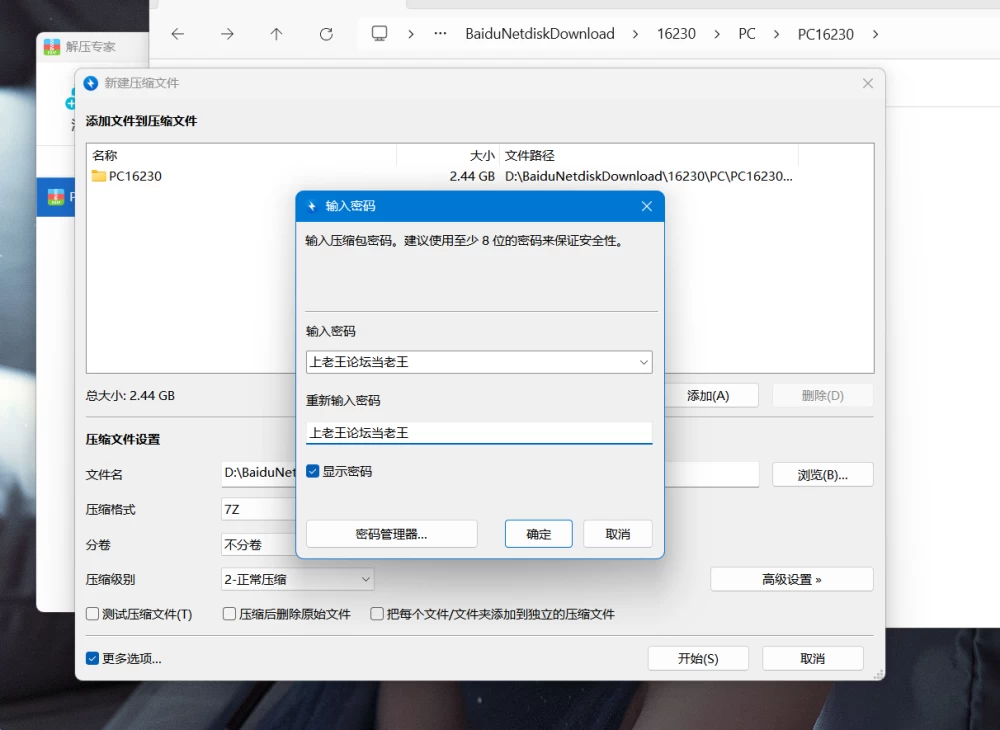Screen dimensions: 1000x730
Task: Tick 把每个文件/文件夹添加到独立的压缩文件 checkbox
Action: (377, 614)
